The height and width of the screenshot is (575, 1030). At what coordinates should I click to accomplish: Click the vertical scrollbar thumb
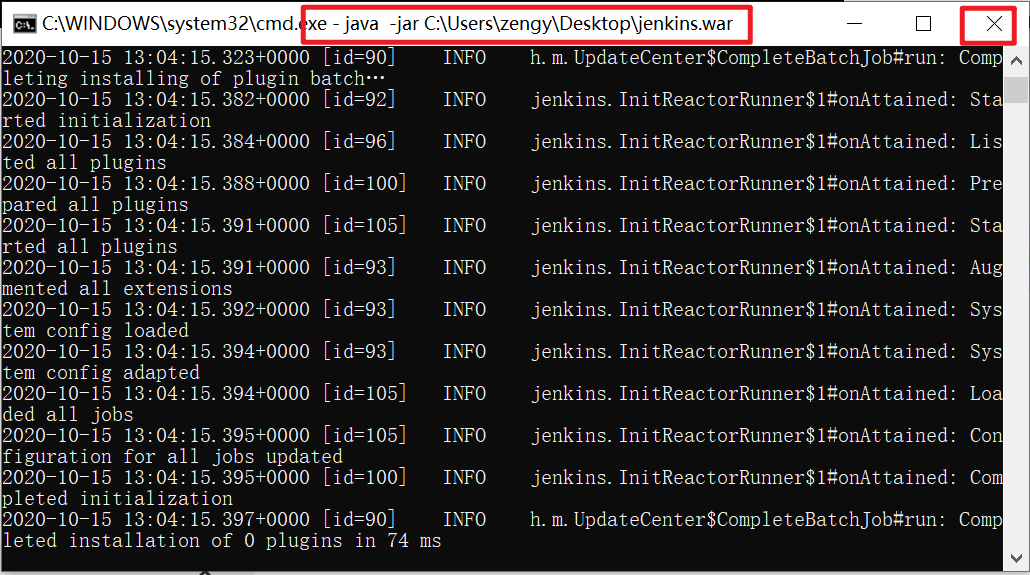pyautogui.click(x=1016, y=89)
